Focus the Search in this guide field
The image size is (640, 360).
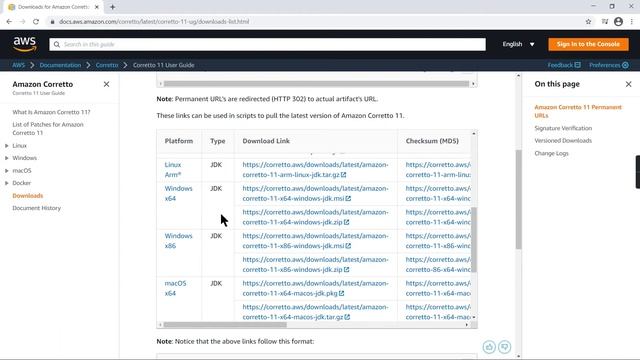click(x=267, y=44)
